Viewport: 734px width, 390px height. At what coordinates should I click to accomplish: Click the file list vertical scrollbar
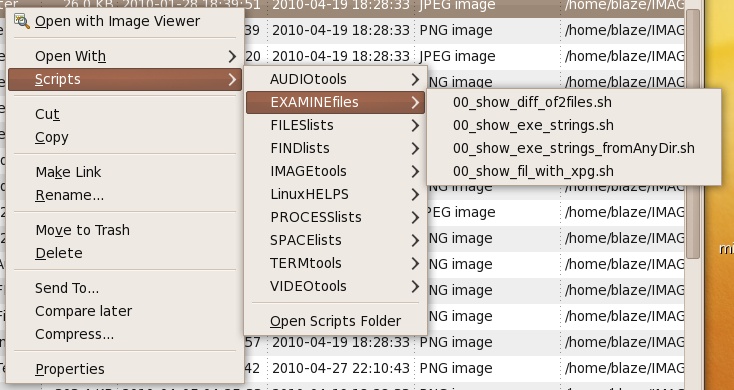[693, 133]
